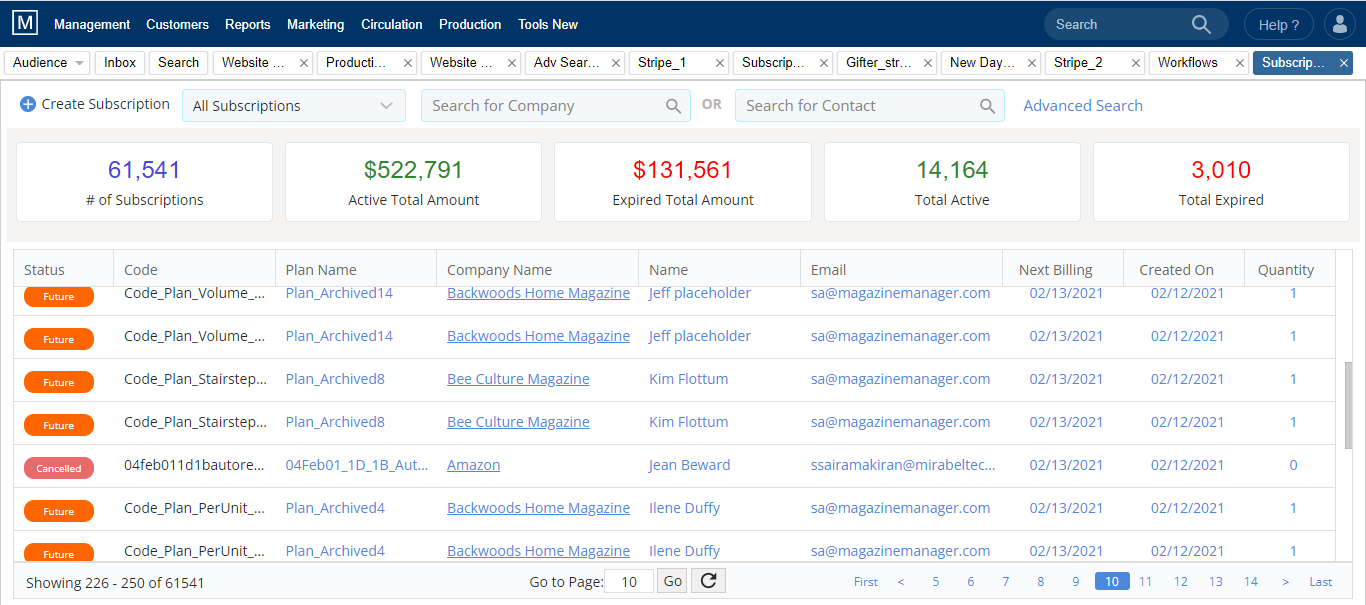Click the top search magnifier icon
1366x605 pixels.
point(1201,24)
